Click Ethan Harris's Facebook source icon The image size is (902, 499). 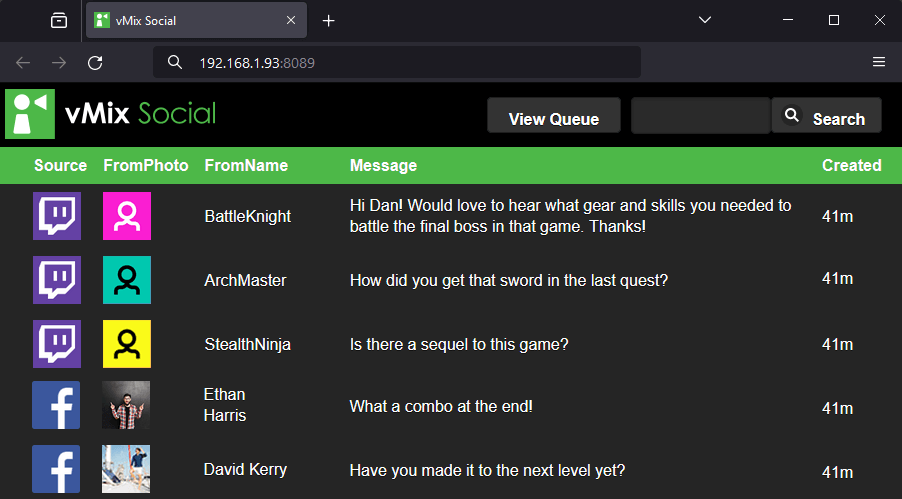pos(56,406)
